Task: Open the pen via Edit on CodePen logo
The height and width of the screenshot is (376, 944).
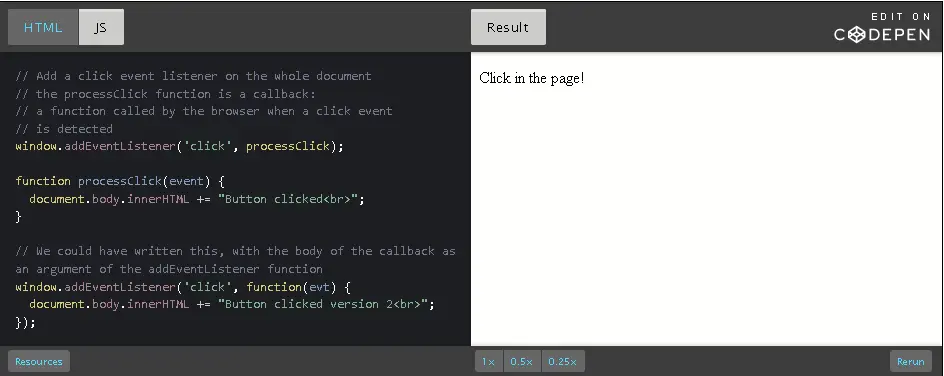Action: (882, 28)
